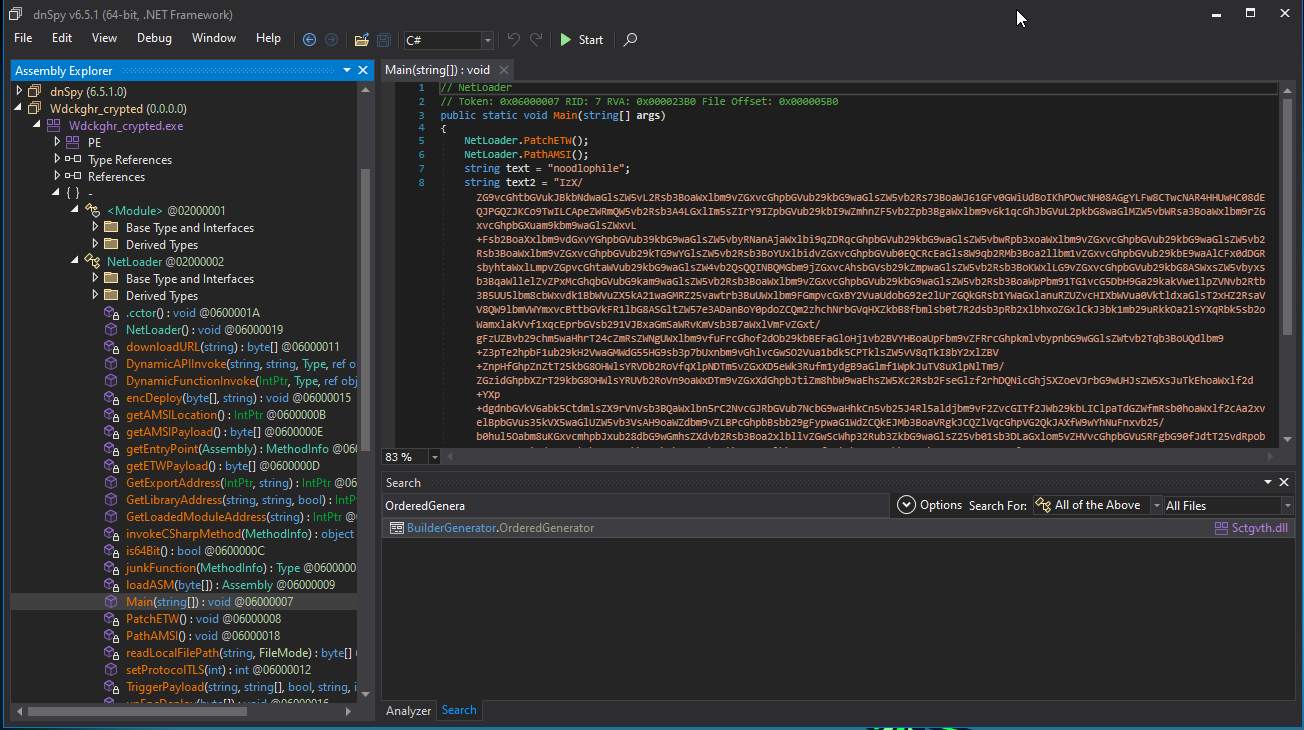The height and width of the screenshot is (730, 1304).
Task: Open BuilderGenerator.OrderedGenerator search result
Action: 491,528
